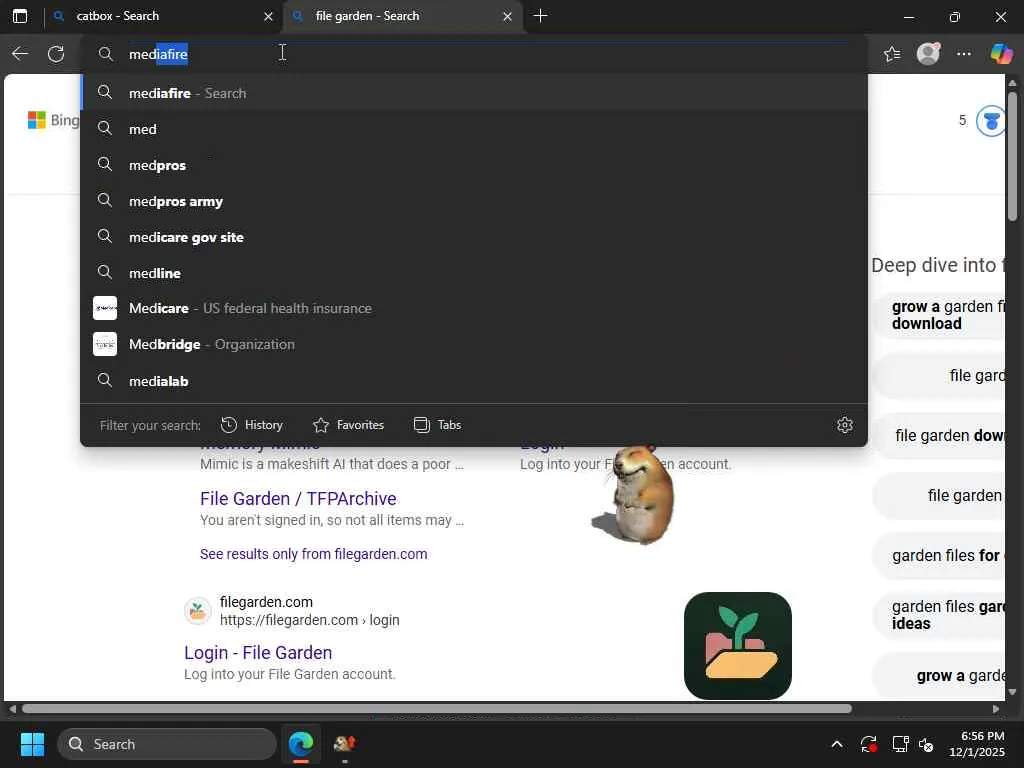Click the Bing logo

point(53,120)
